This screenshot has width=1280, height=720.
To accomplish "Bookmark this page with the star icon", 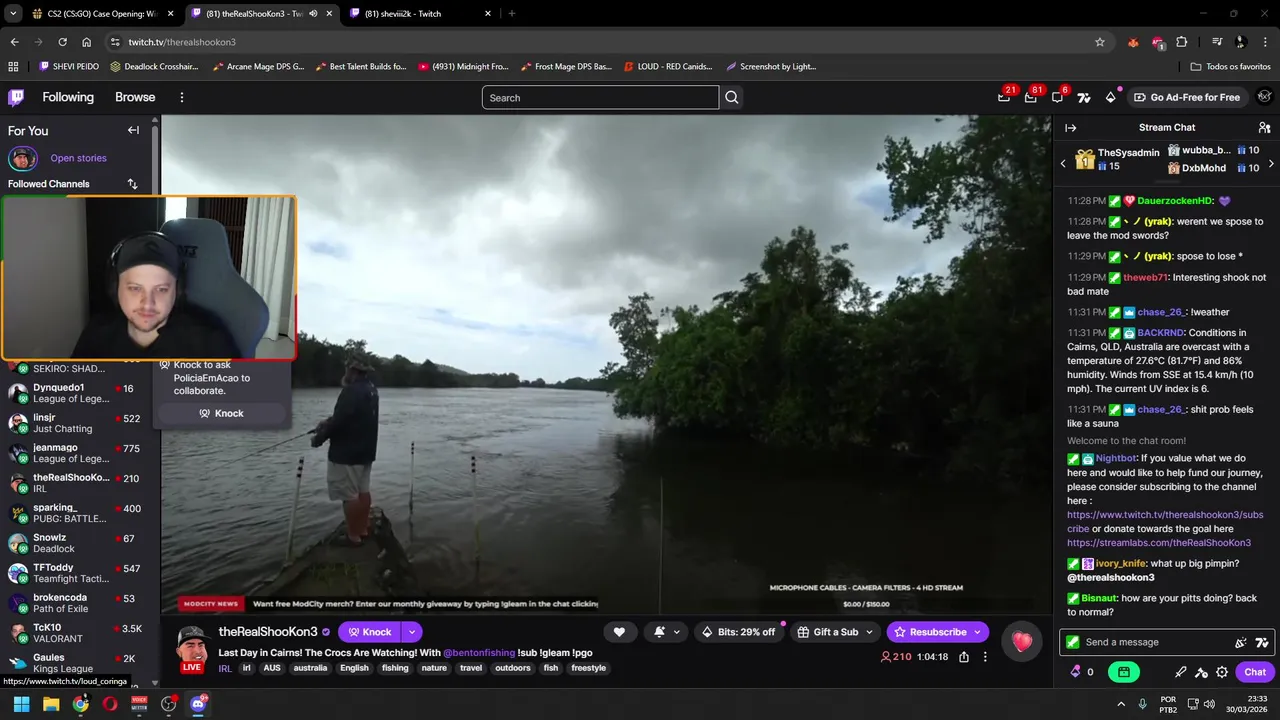I will coord(1100,42).
